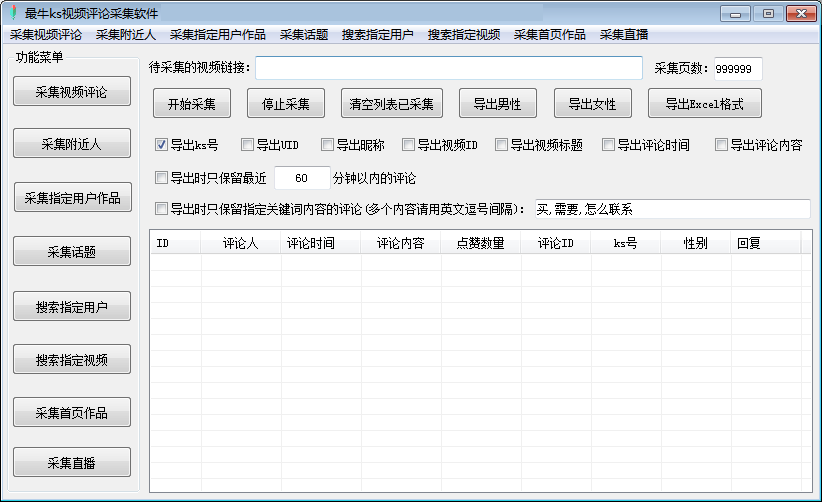Enable the 导出评论时间 checkbox
This screenshot has width=822, height=502.
(x=609, y=145)
